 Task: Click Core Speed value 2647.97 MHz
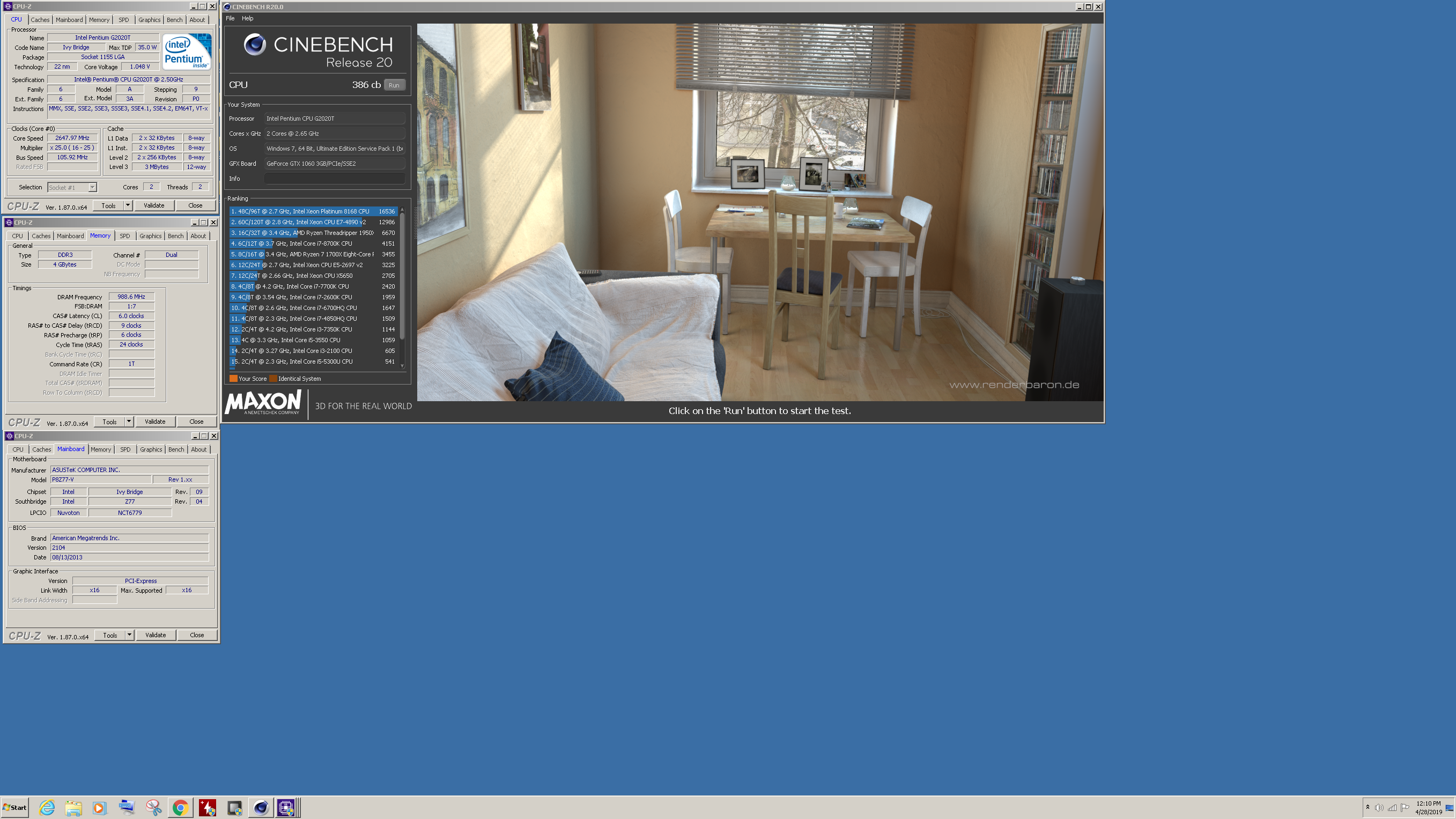click(72, 138)
